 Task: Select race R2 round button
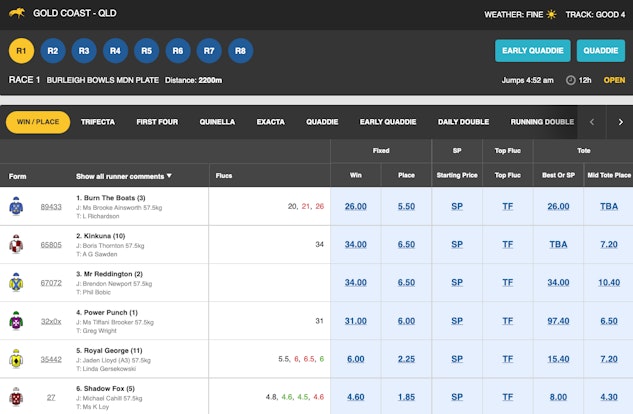click(x=53, y=50)
